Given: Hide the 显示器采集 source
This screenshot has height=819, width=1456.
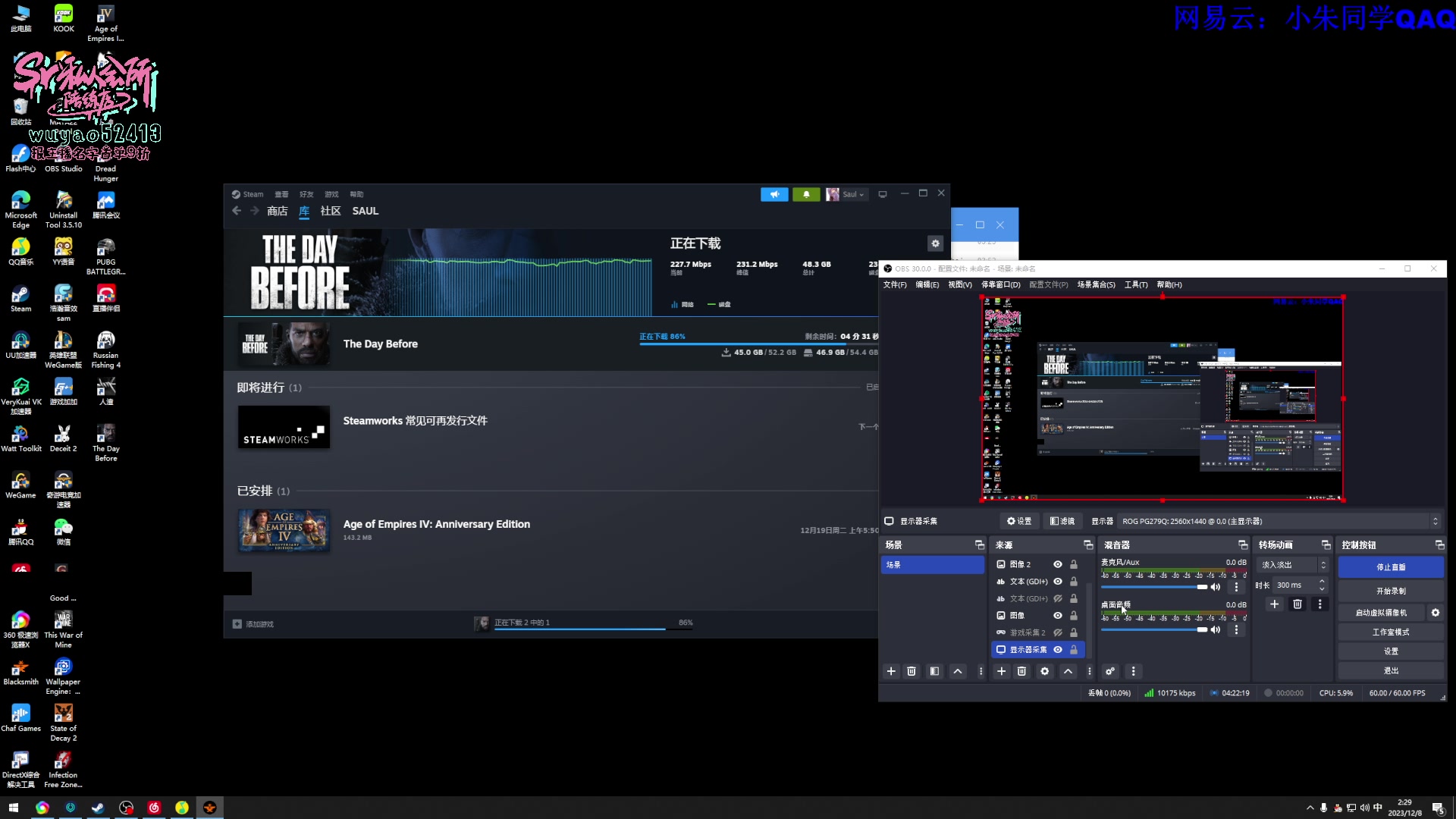Looking at the screenshot, I should (1057, 650).
